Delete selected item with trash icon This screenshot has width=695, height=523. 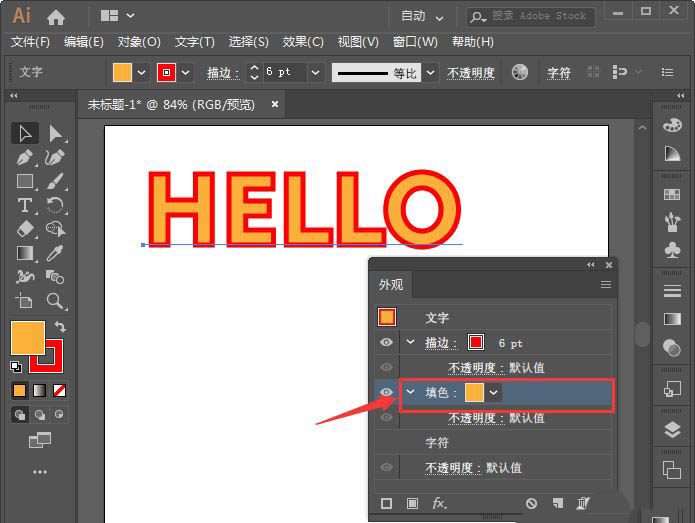(584, 504)
